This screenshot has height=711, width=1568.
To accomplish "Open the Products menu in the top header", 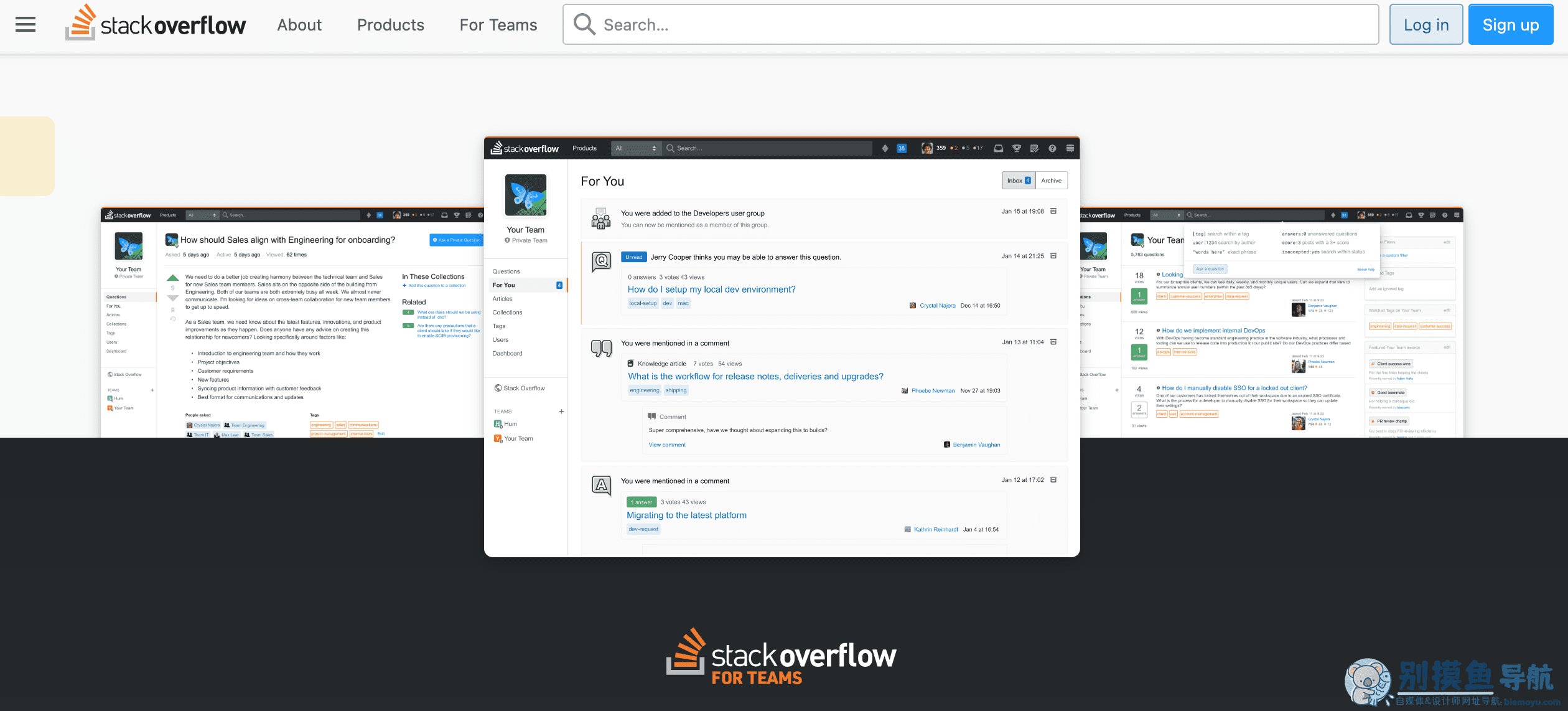I will pos(391,25).
